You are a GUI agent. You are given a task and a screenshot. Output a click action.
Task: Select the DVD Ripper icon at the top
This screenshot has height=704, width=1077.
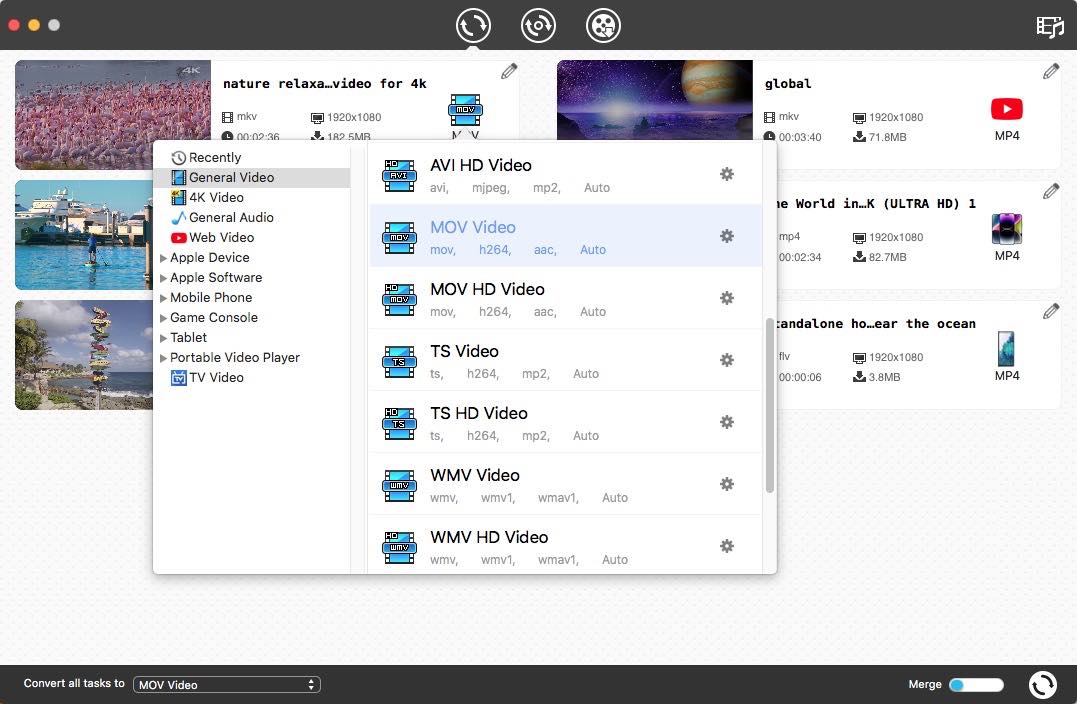coord(538,26)
